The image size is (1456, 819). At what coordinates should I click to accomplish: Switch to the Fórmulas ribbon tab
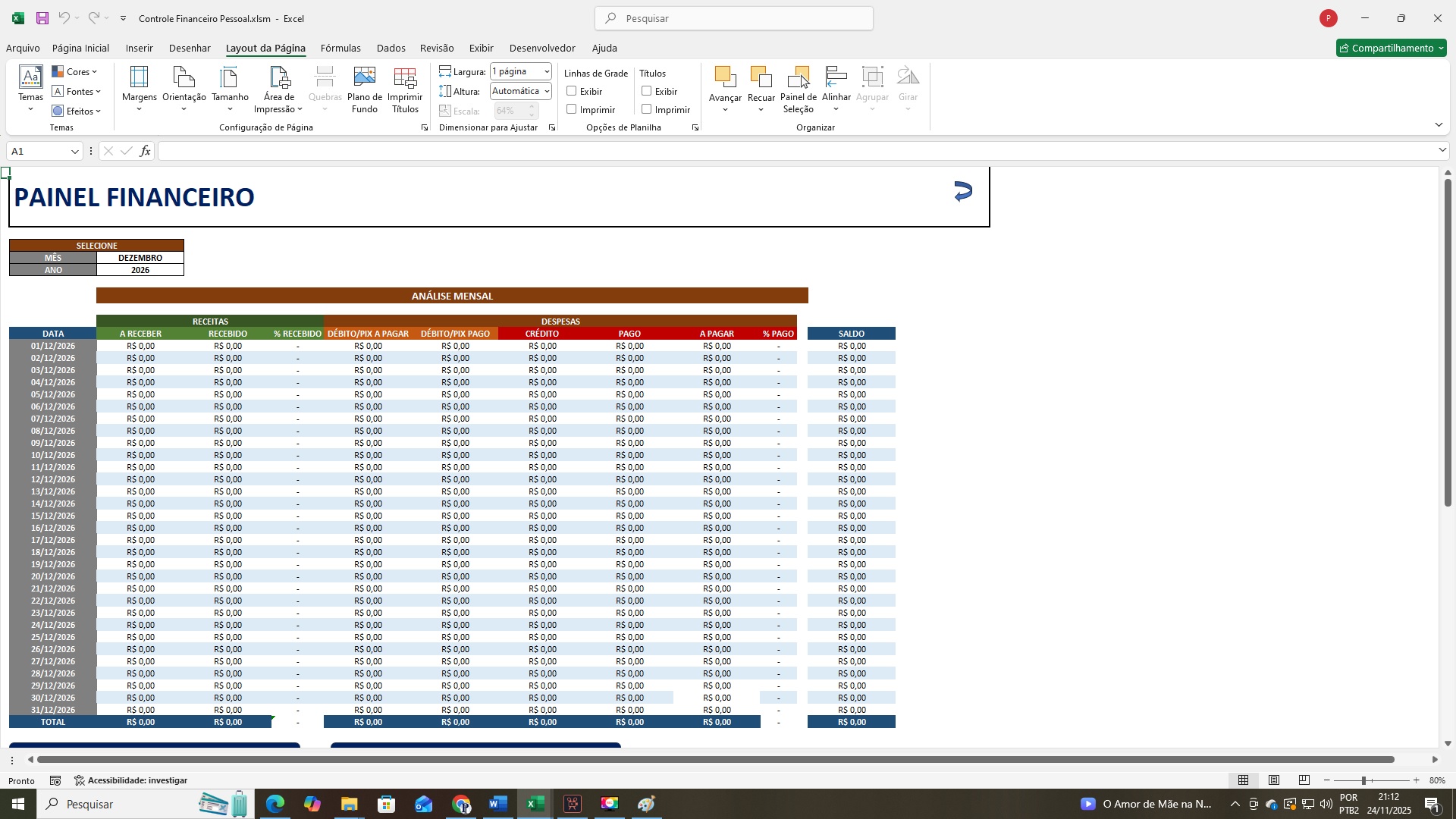pyautogui.click(x=340, y=48)
